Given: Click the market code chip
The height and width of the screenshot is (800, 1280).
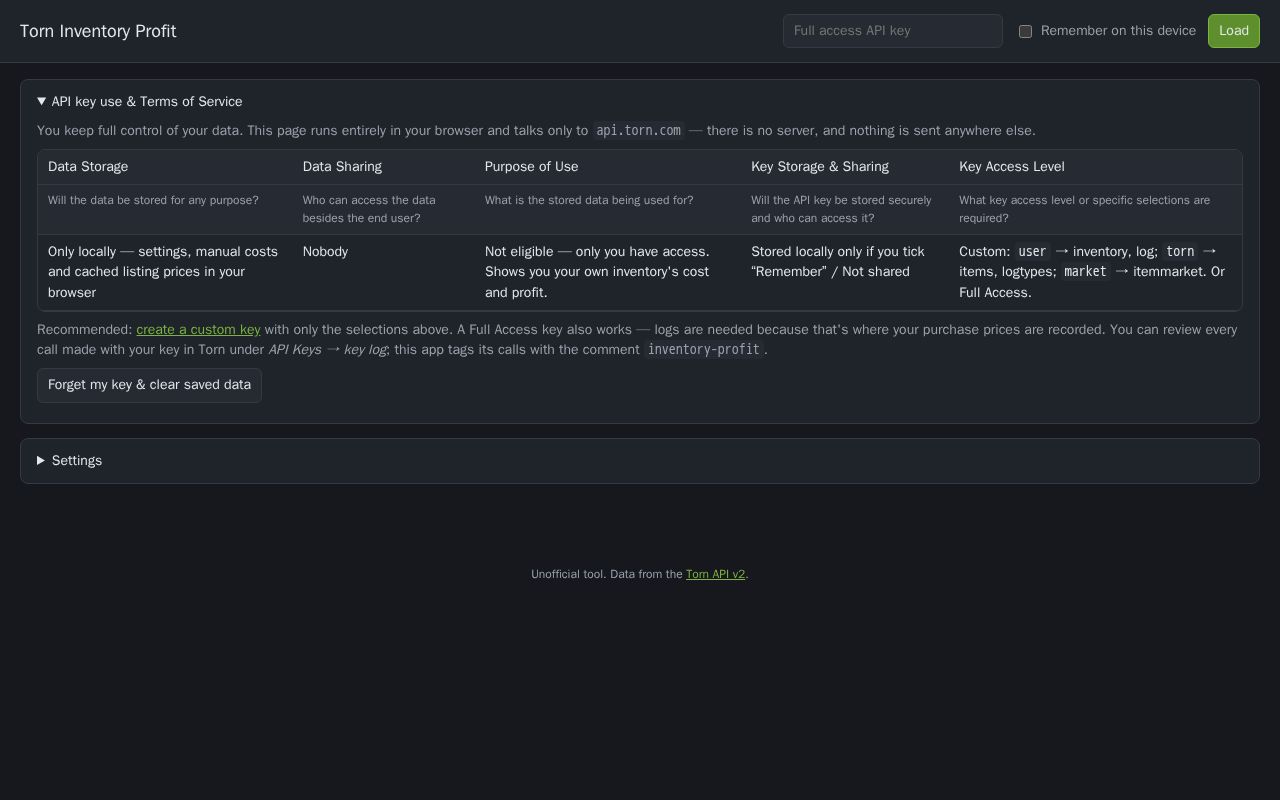Looking at the screenshot, I should [1085, 272].
